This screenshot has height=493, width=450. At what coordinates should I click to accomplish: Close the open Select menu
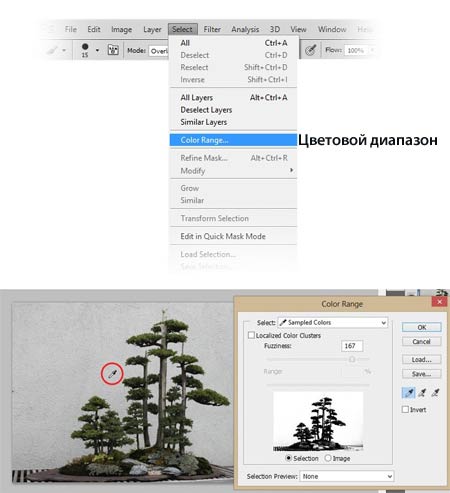tap(183, 29)
